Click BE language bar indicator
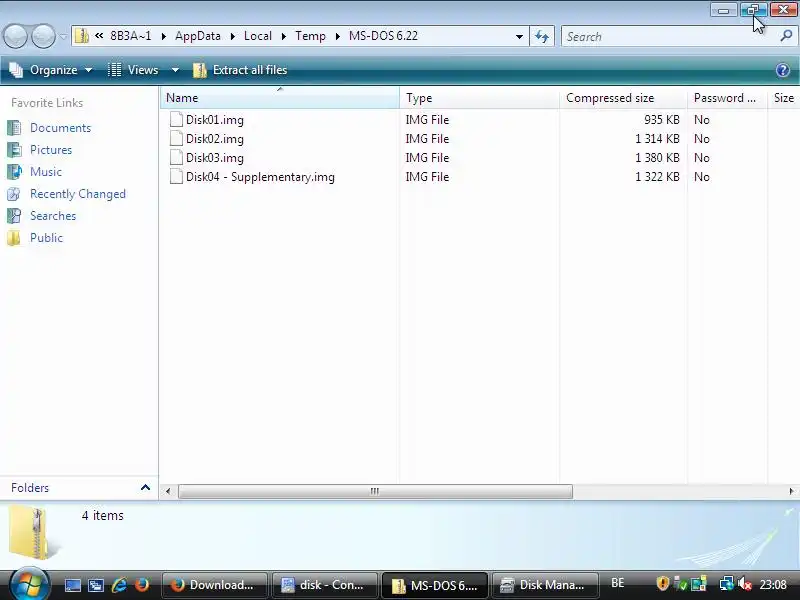 tap(617, 583)
